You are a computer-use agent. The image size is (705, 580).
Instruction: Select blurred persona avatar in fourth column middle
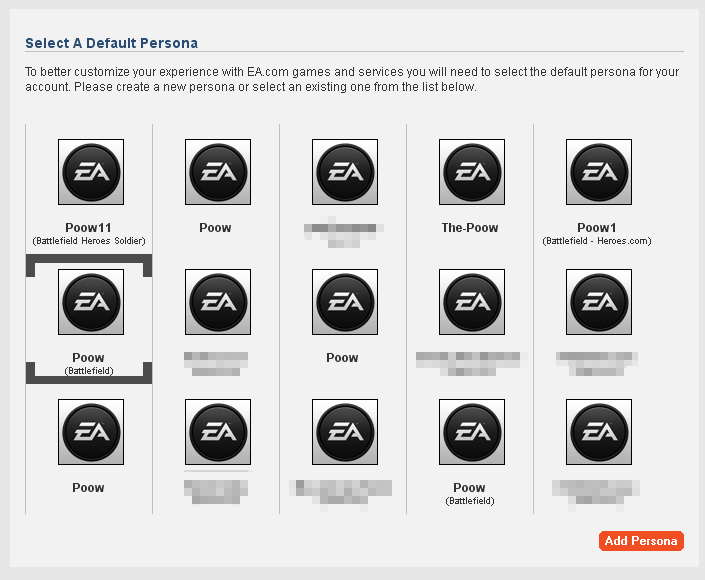click(x=472, y=302)
